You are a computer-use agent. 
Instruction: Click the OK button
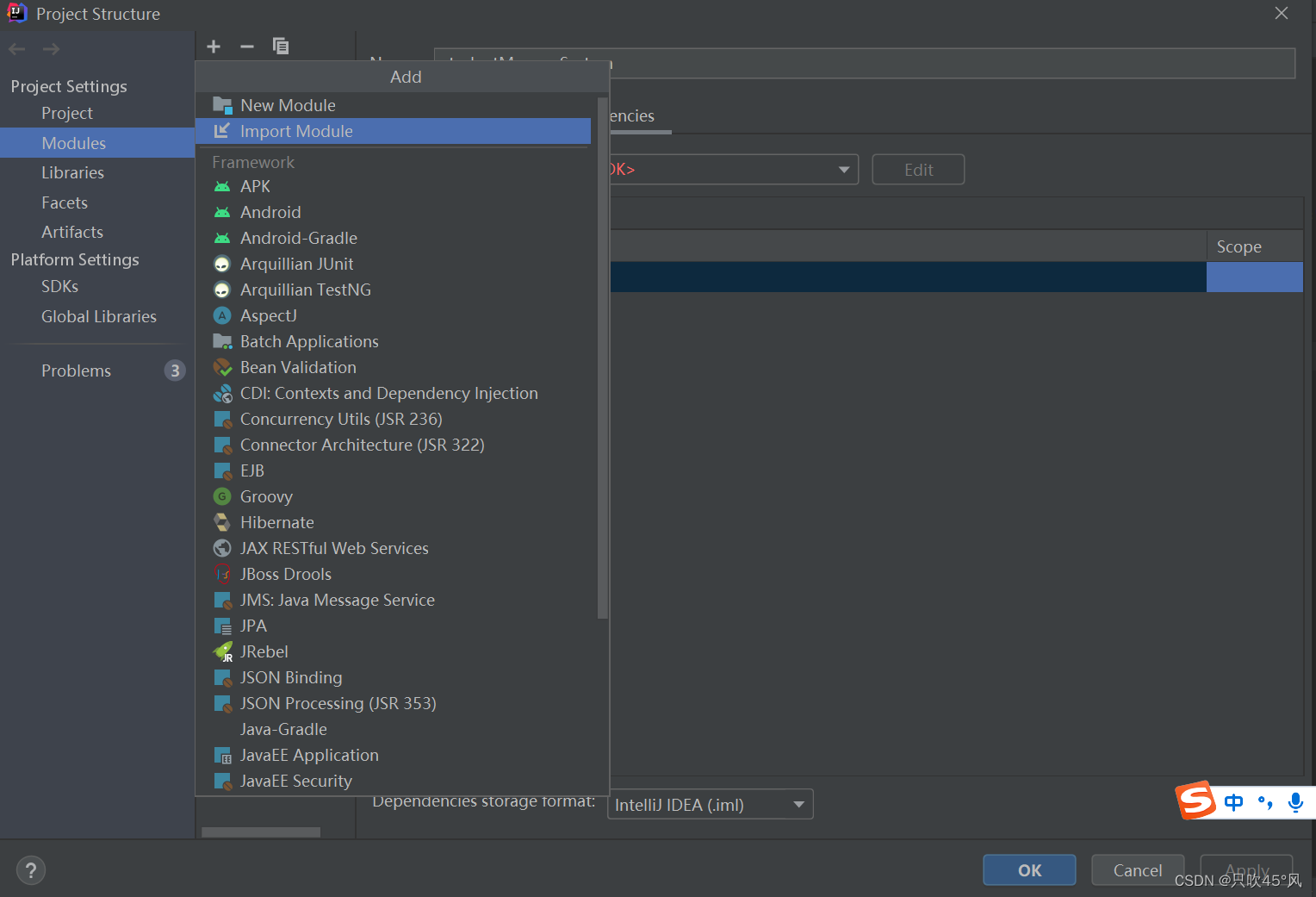(1029, 870)
